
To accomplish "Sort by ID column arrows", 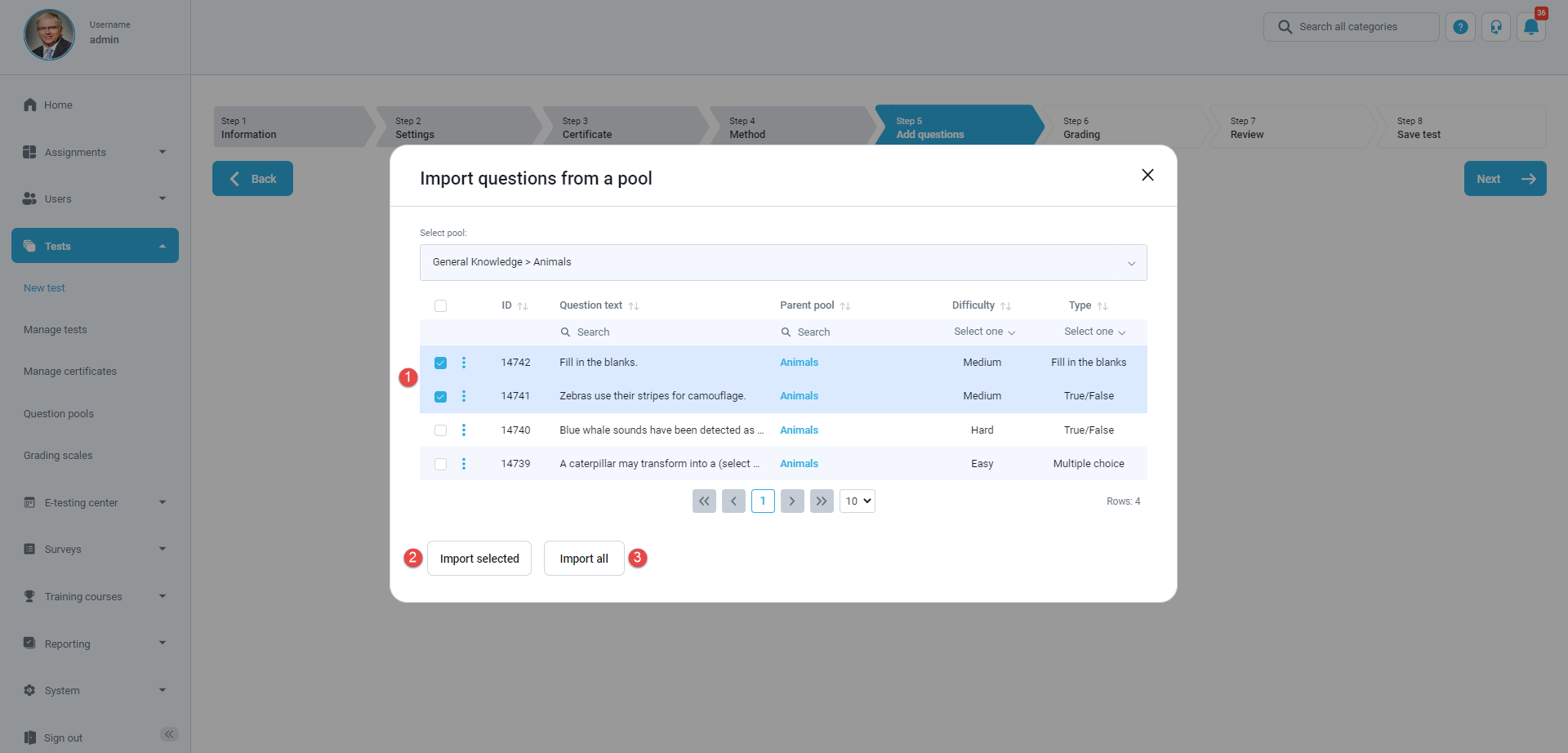I will point(523,306).
